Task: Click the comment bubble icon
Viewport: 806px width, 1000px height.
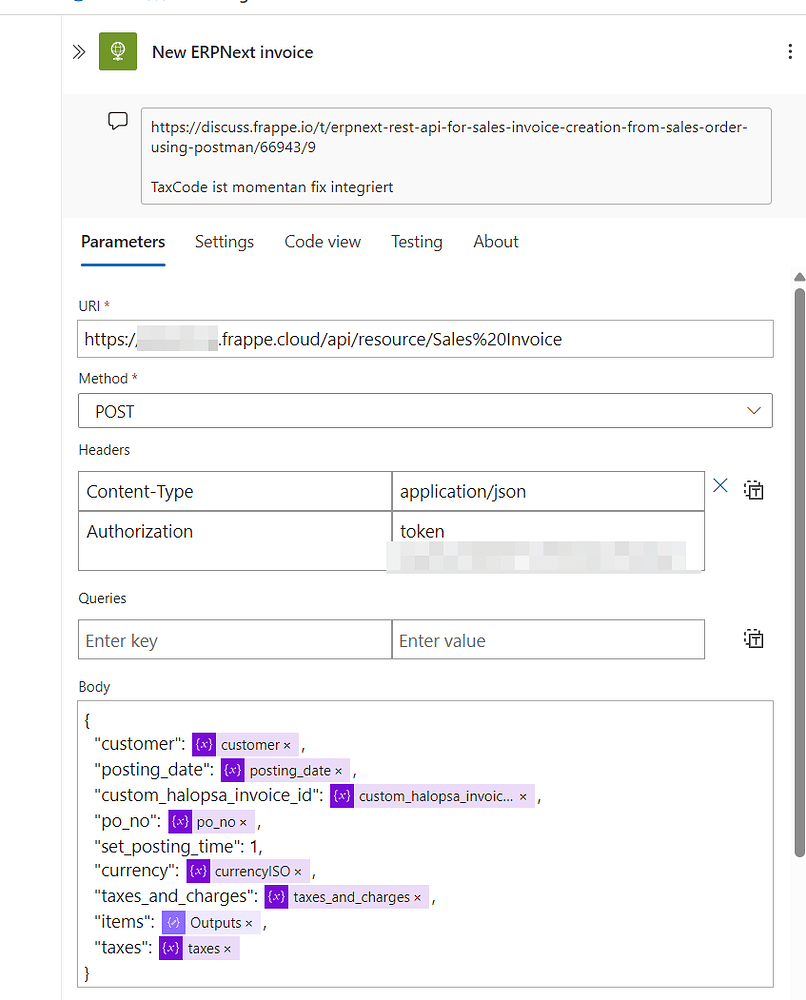Action: 117,120
